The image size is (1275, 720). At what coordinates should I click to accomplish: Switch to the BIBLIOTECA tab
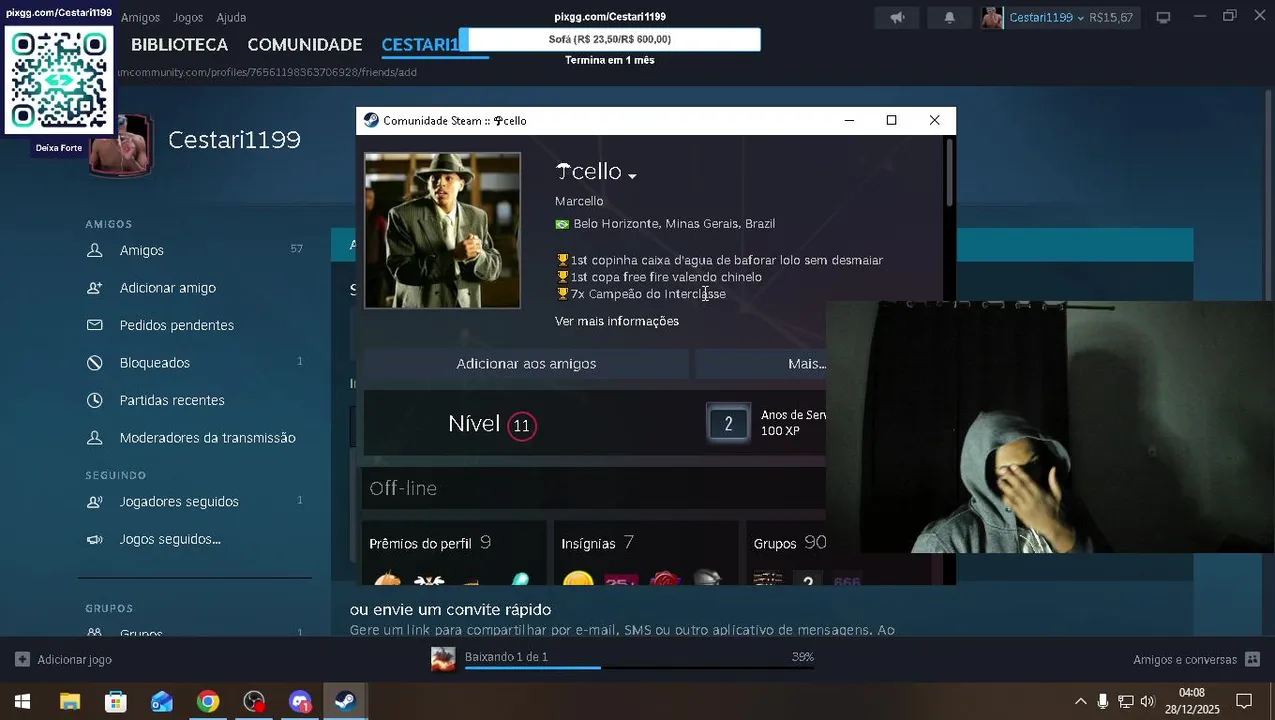click(x=179, y=44)
